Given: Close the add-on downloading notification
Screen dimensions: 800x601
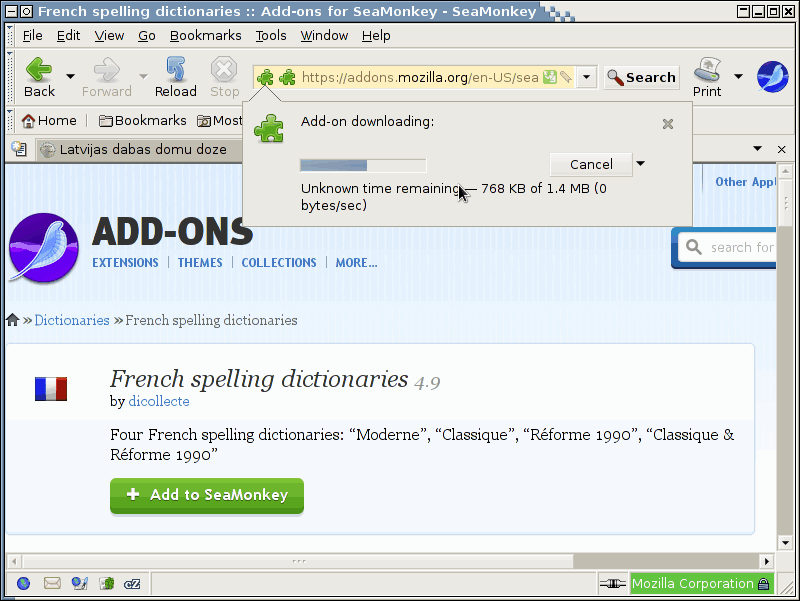Looking at the screenshot, I should coord(667,124).
